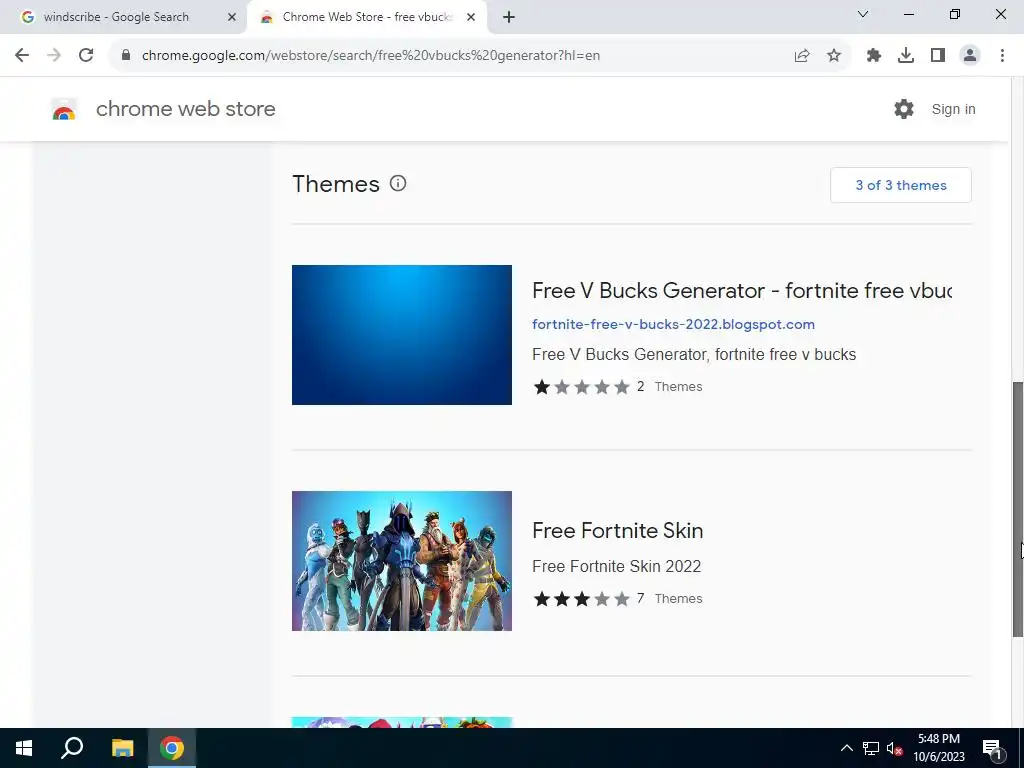Click the star rating of Free V Bucks Generator
The width and height of the screenshot is (1024, 768).
click(x=581, y=387)
